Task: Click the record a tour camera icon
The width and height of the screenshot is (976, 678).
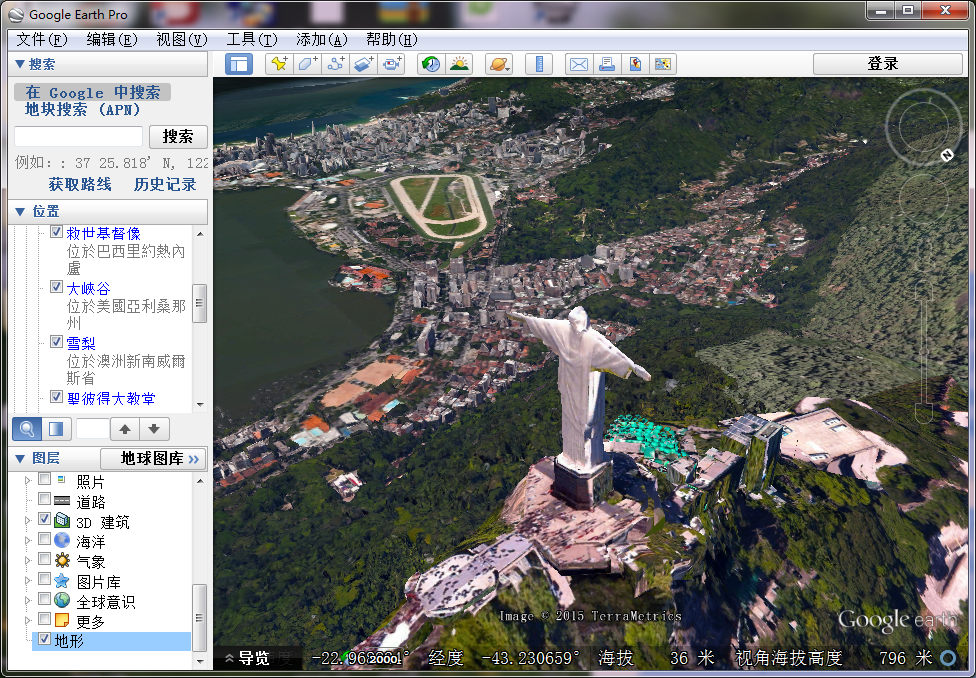Action: coord(392,64)
